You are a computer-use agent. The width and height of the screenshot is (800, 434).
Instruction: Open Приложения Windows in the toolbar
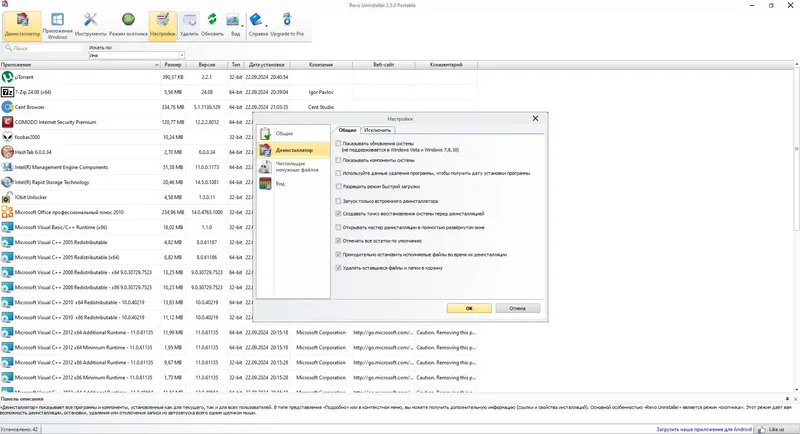[58, 25]
